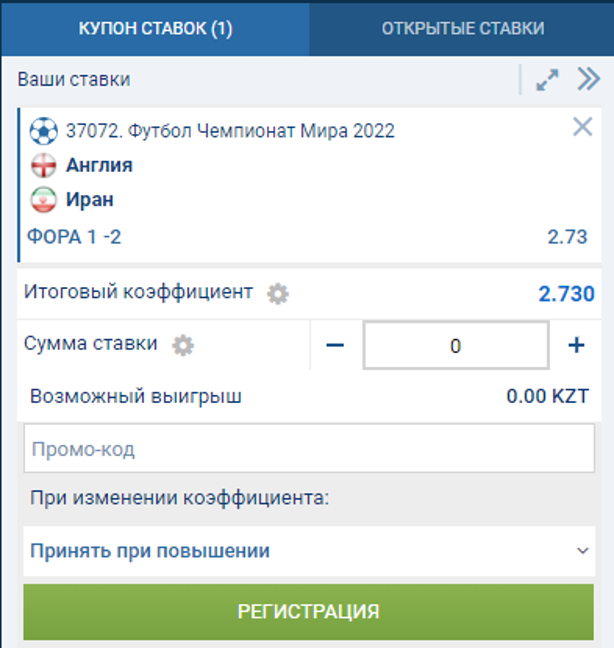Click the Iran flag icon
This screenshot has height=650, width=614.
44,199
